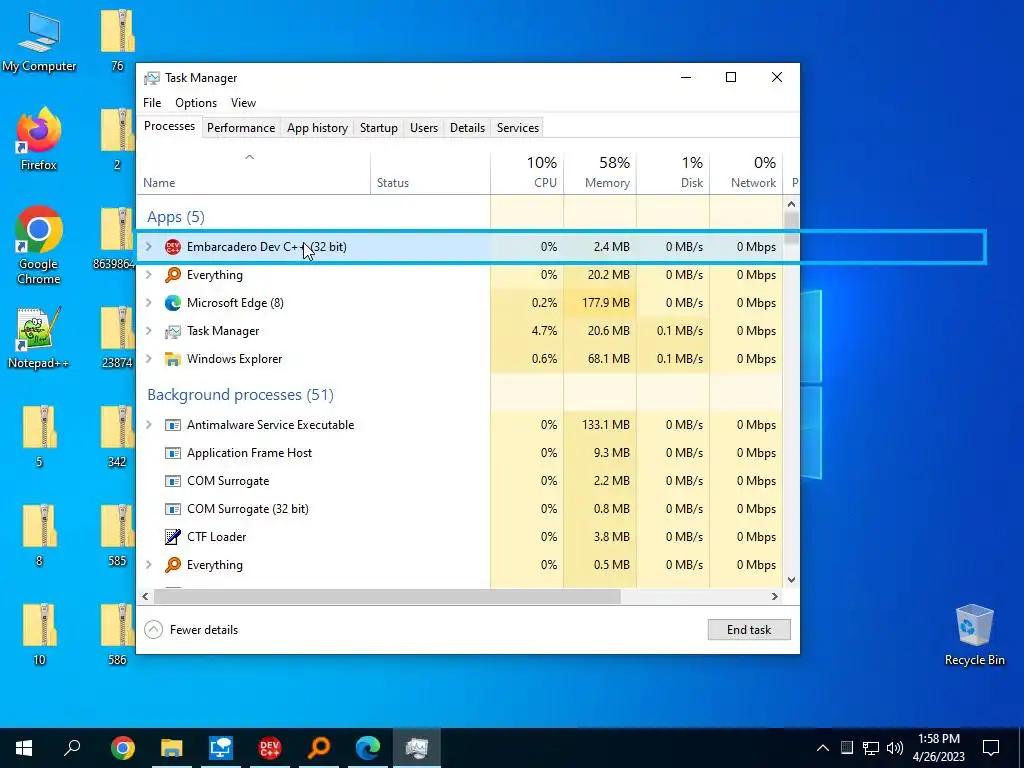The height and width of the screenshot is (768, 1024).
Task: Click the Task Manager process row icon
Action: [x=172, y=331]
